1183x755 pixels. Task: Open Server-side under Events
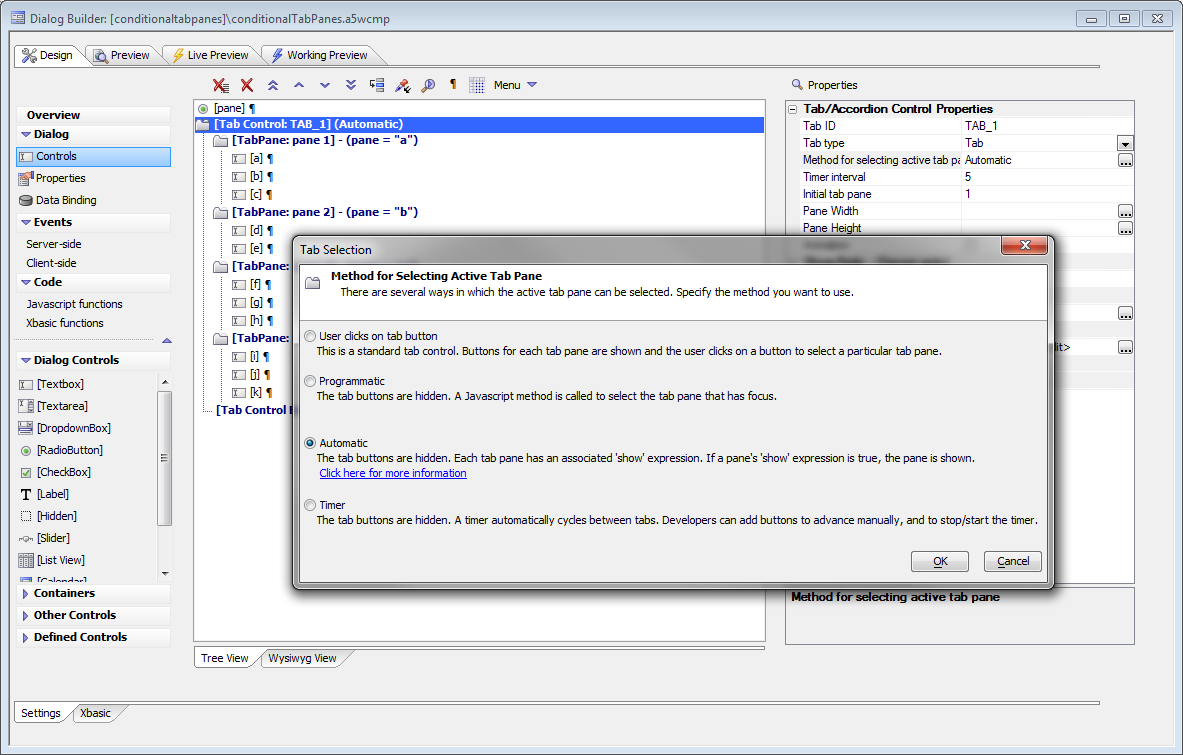pos(54,244)
